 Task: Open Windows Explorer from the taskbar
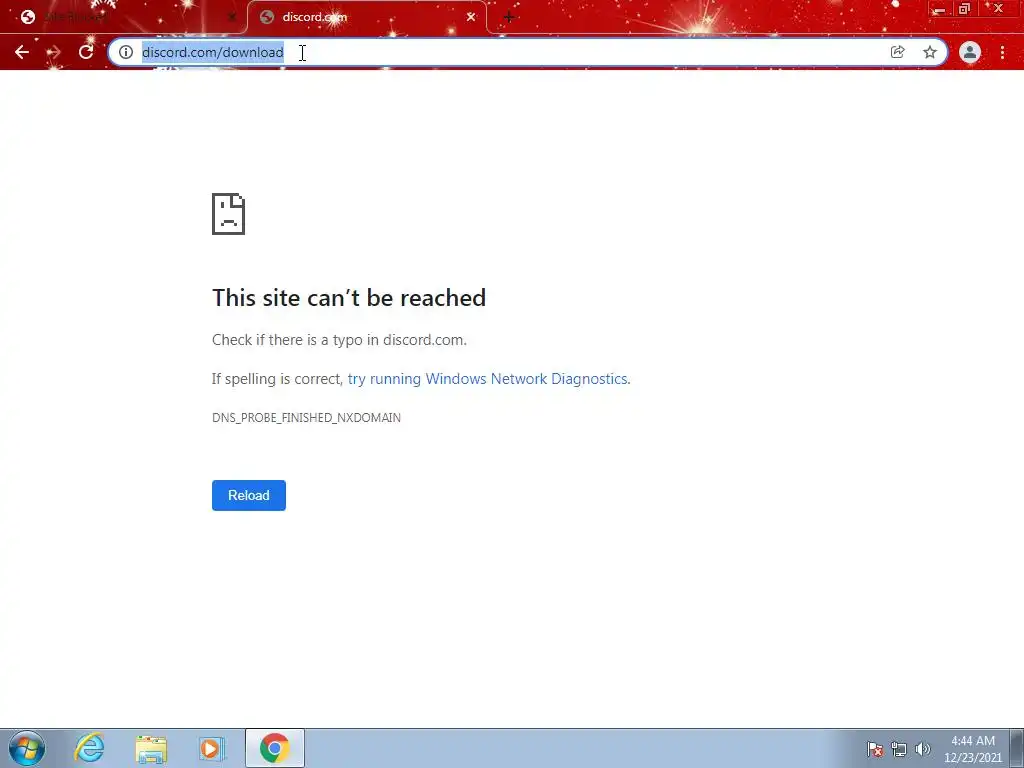(151, 748)
